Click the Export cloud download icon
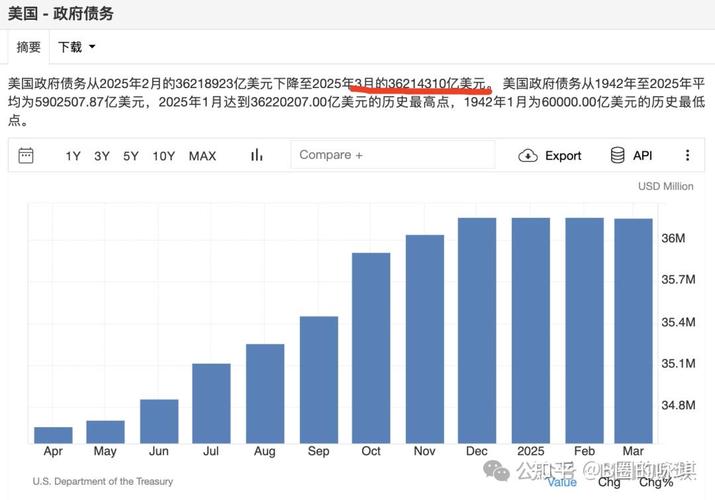Image resolution: width=715 pixels, height=500 pixels. pos(528,155)
